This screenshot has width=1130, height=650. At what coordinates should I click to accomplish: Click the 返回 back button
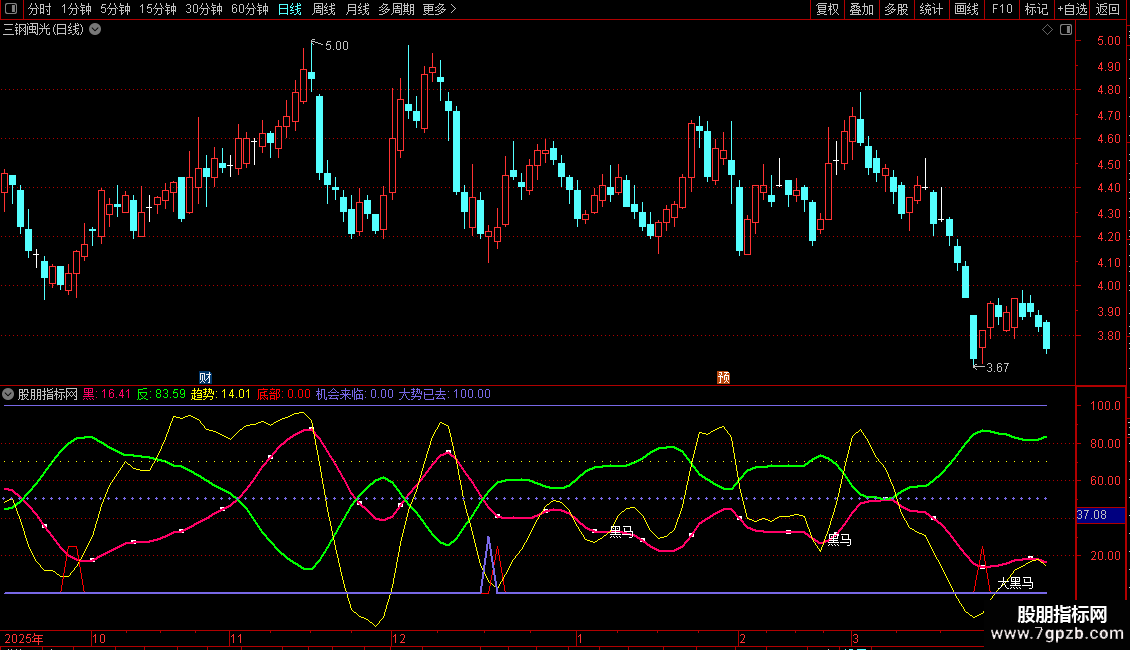click(x=1108, y=10)
